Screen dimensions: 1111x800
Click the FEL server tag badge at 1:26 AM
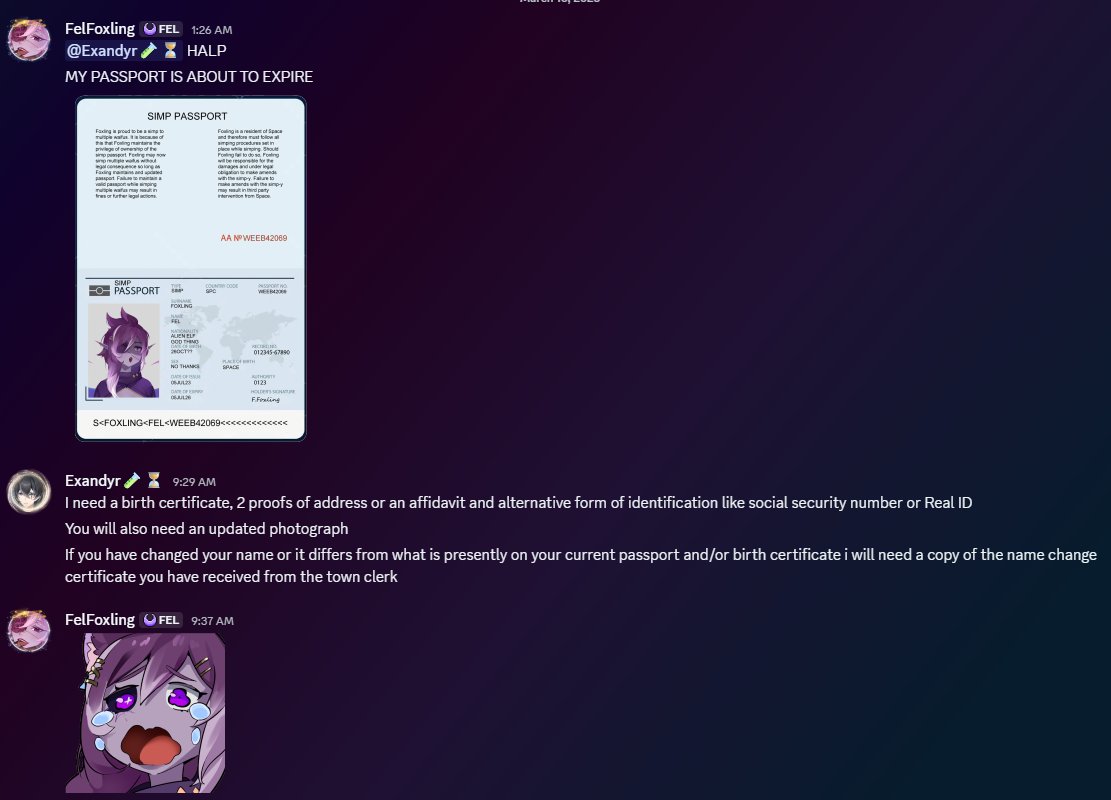(162, 29)
